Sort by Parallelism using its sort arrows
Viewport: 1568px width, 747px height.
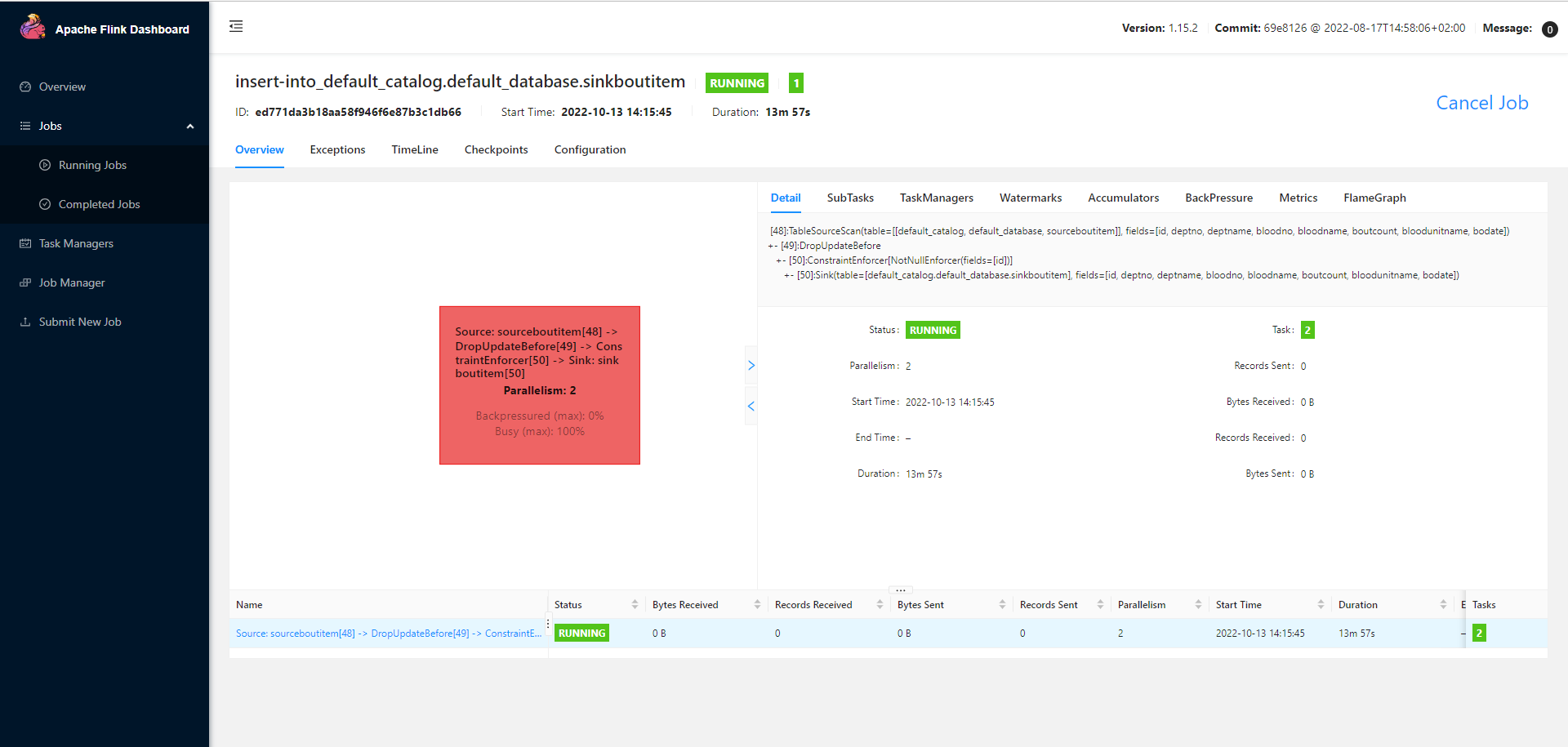pyautogui.click(x=1198, y=605)
